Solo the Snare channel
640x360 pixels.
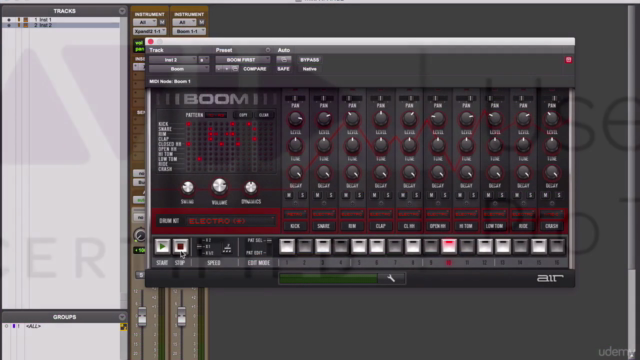tap(331, 196)
